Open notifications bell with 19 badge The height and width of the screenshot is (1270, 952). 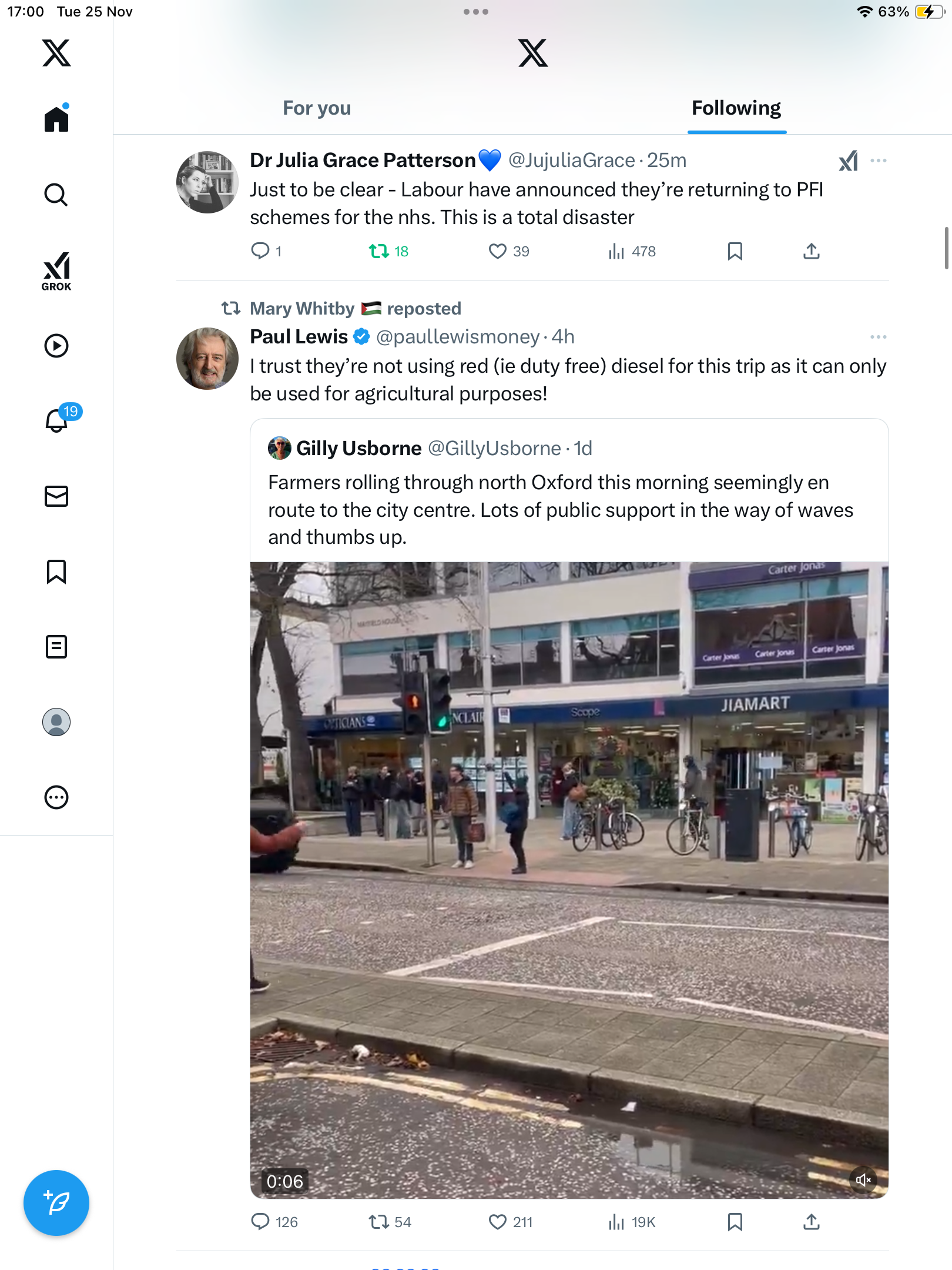tap(58, 420)
